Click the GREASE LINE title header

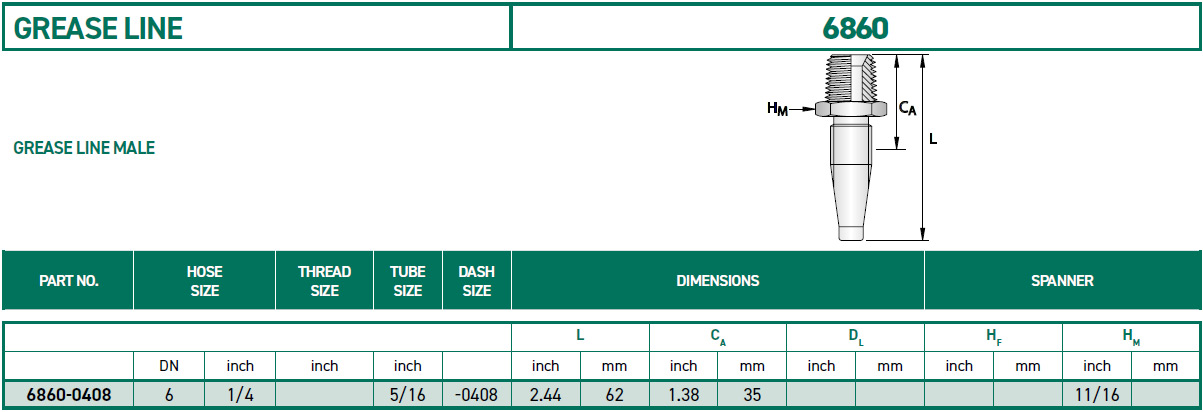pyautogui.click(x=98, y=28)
